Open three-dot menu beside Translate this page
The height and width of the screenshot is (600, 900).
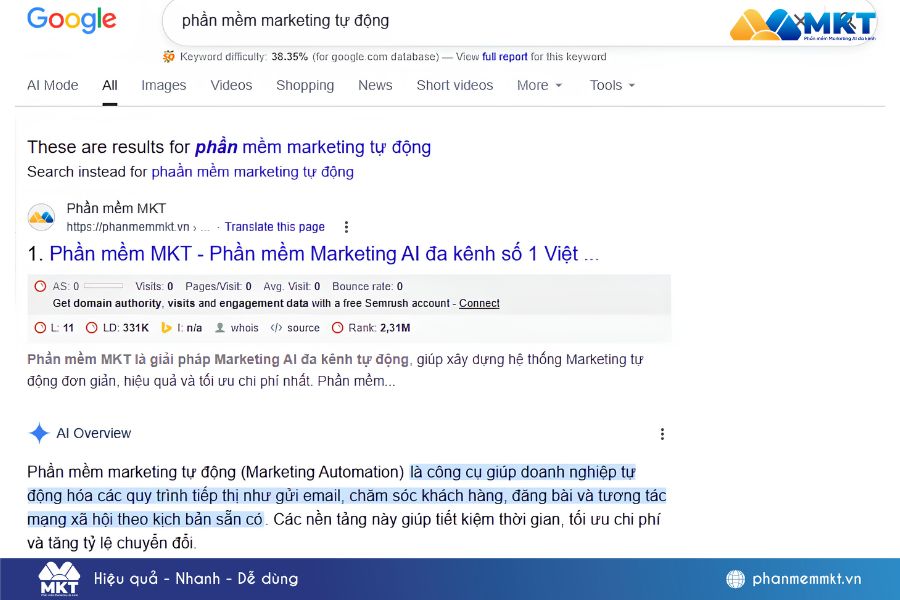tap(346, 227)
